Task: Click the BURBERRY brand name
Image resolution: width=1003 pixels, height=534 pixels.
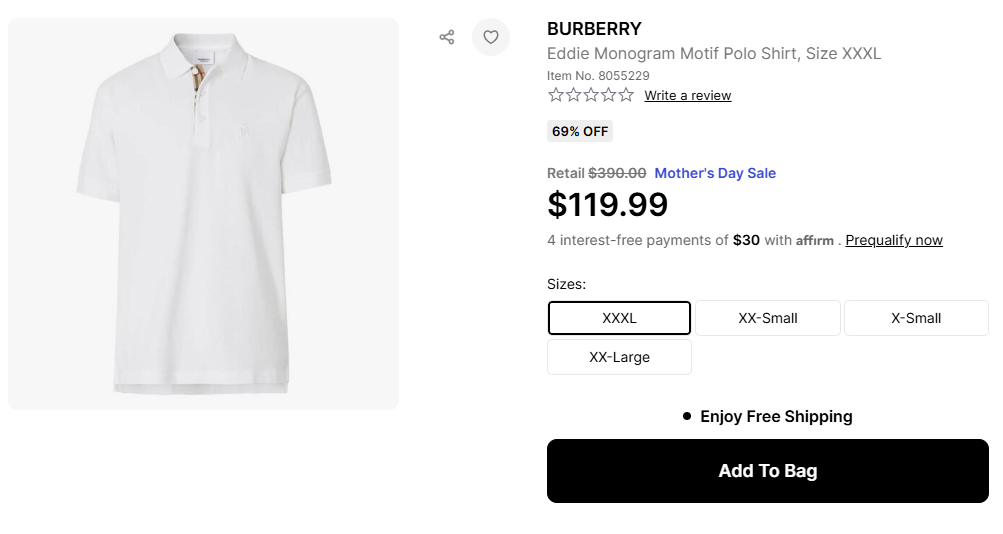Action: click(594, 29)
